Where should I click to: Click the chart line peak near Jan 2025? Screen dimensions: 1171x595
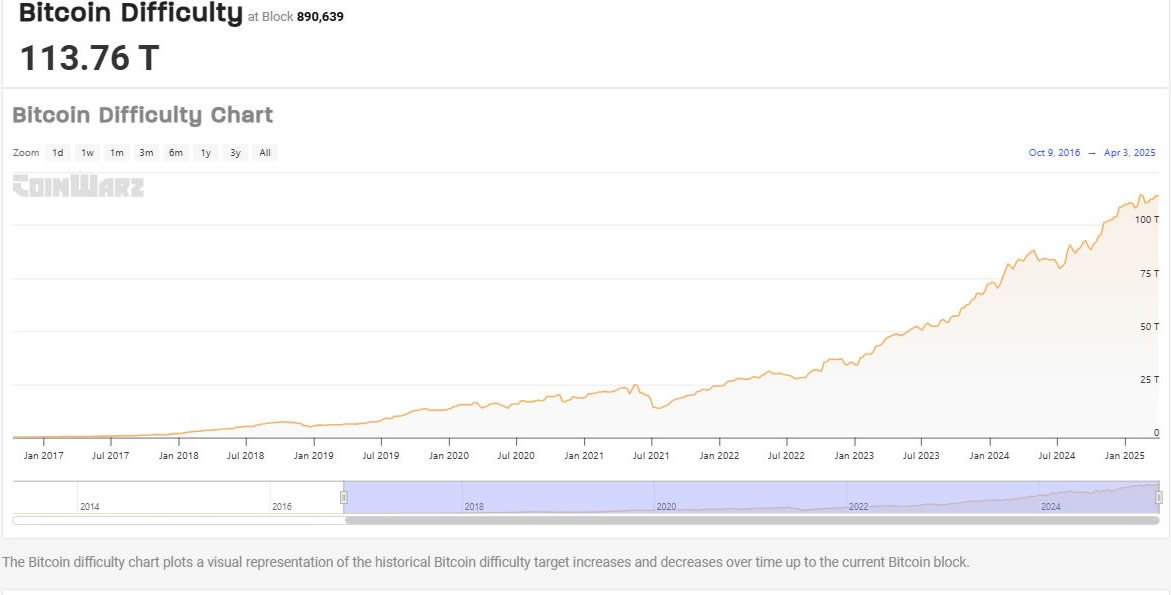click(1140, 196)
